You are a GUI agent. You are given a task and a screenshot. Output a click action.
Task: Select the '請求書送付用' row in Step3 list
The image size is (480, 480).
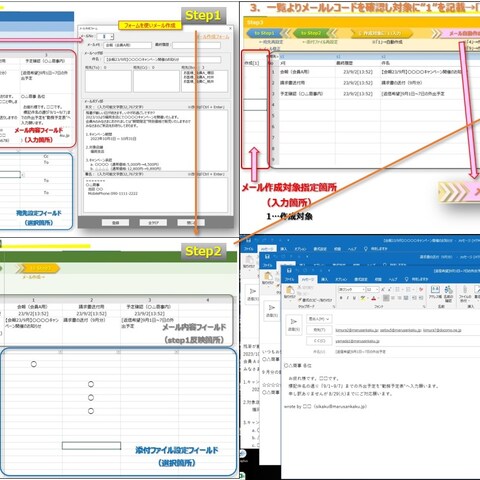tap(375, 83)
